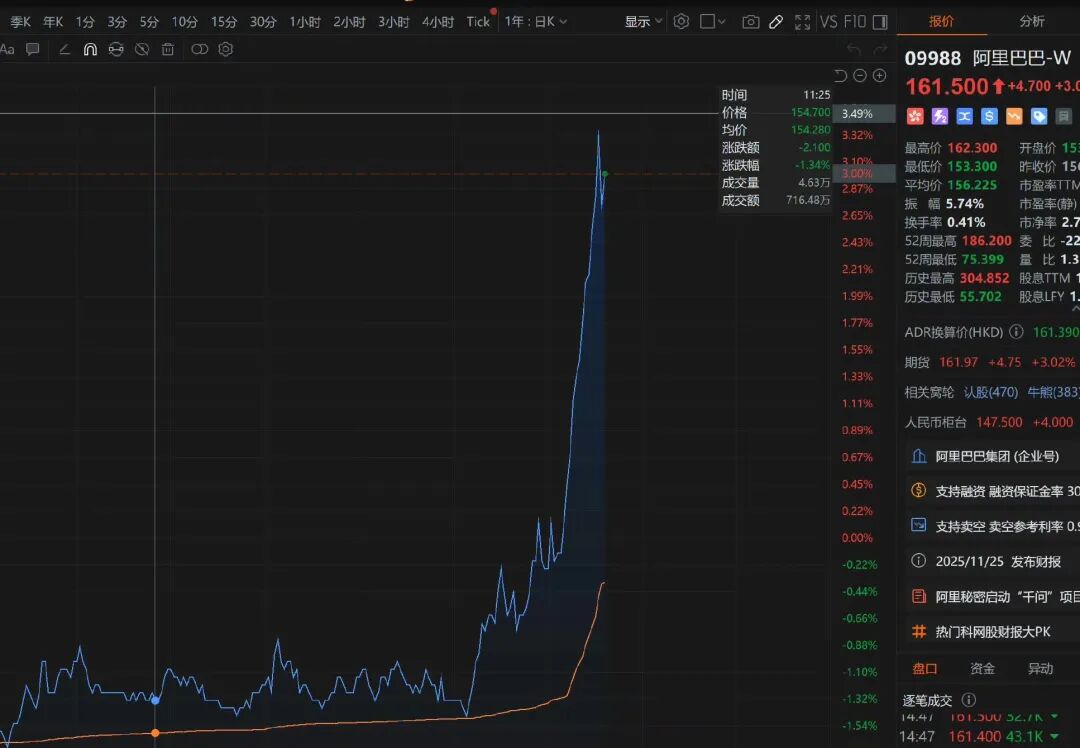Open the 显示 display dropdown
This screenshot has height=748, width=1080.
coord(643,22)
